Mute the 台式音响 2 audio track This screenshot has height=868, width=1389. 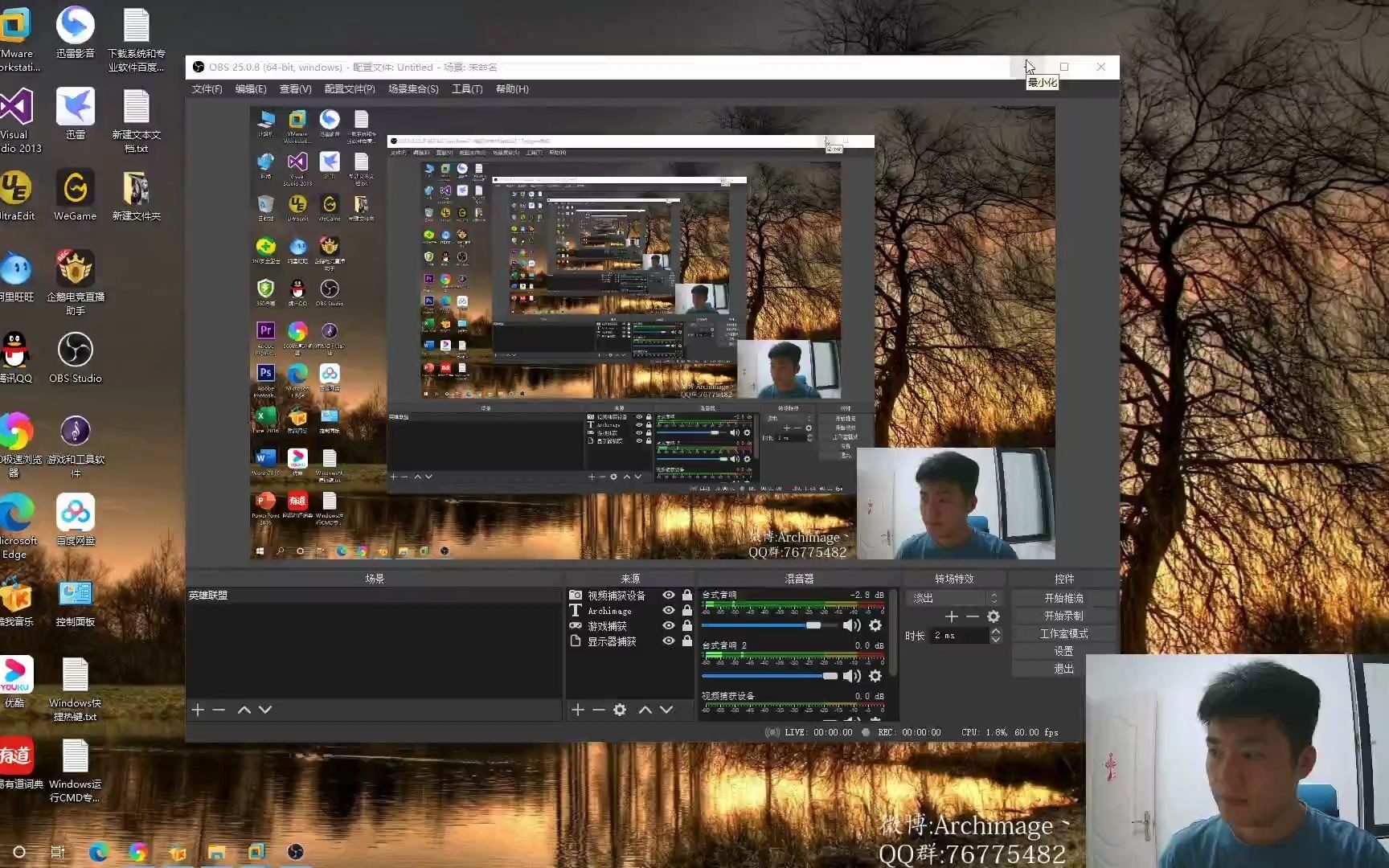pyautogui.click(x=851, y=676)
